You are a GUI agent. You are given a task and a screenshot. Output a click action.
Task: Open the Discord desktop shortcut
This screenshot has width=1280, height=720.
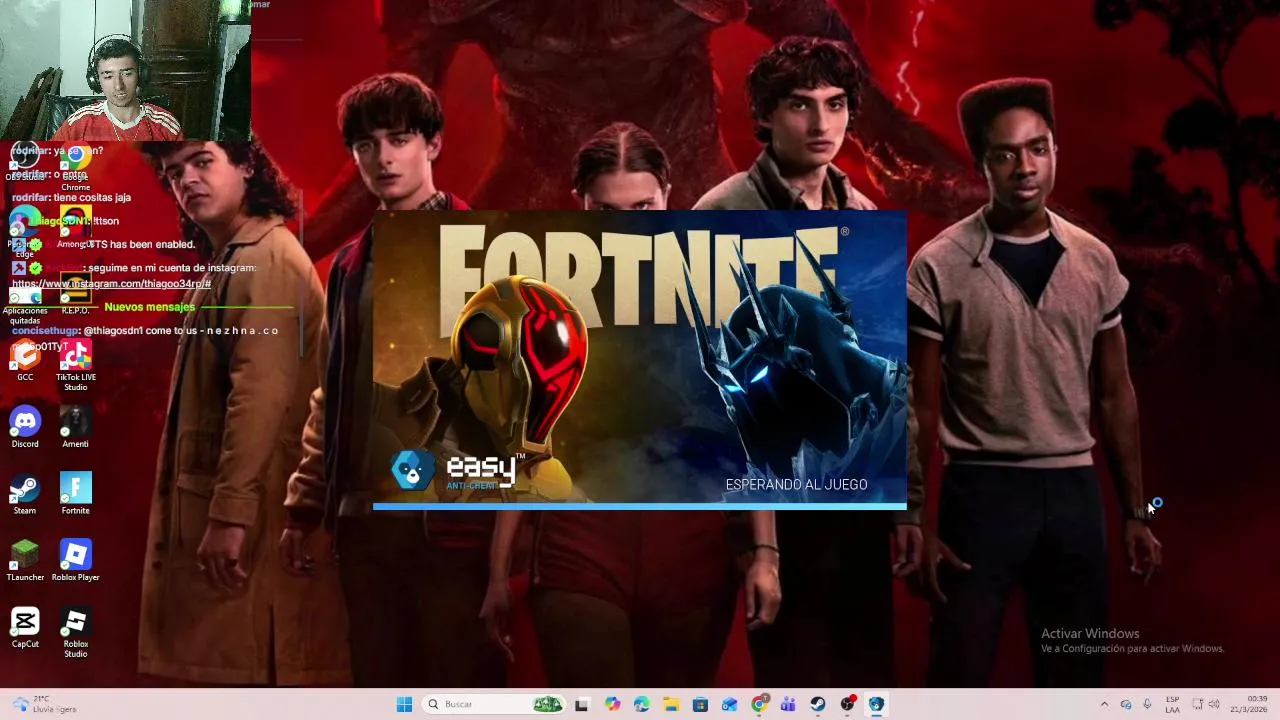pyautogui.click(x=25, y=427)
